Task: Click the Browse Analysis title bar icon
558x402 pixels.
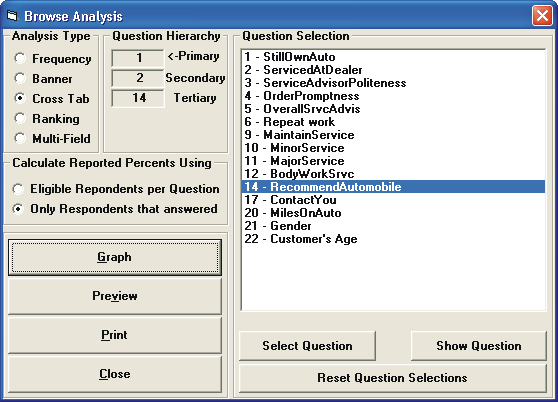Action: (12, 16)
